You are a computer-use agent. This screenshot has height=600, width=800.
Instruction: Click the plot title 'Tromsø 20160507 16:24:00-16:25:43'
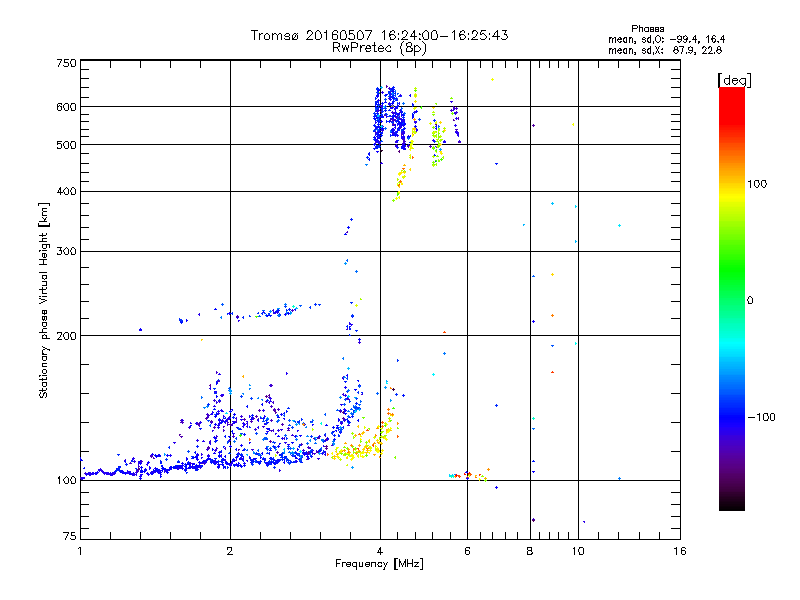point(379,35)
